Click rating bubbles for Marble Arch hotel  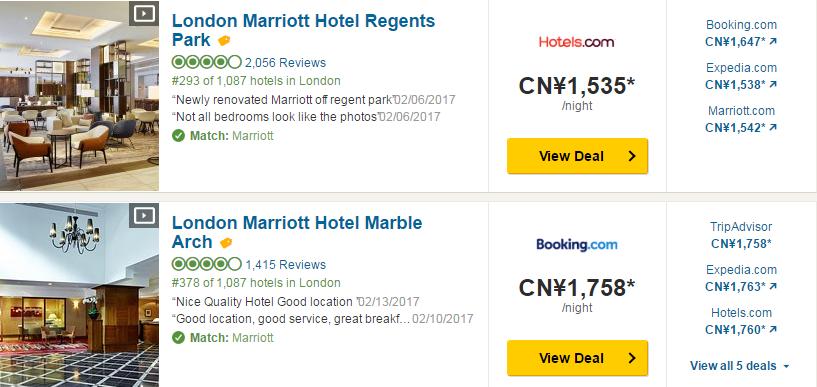(206, 264)
